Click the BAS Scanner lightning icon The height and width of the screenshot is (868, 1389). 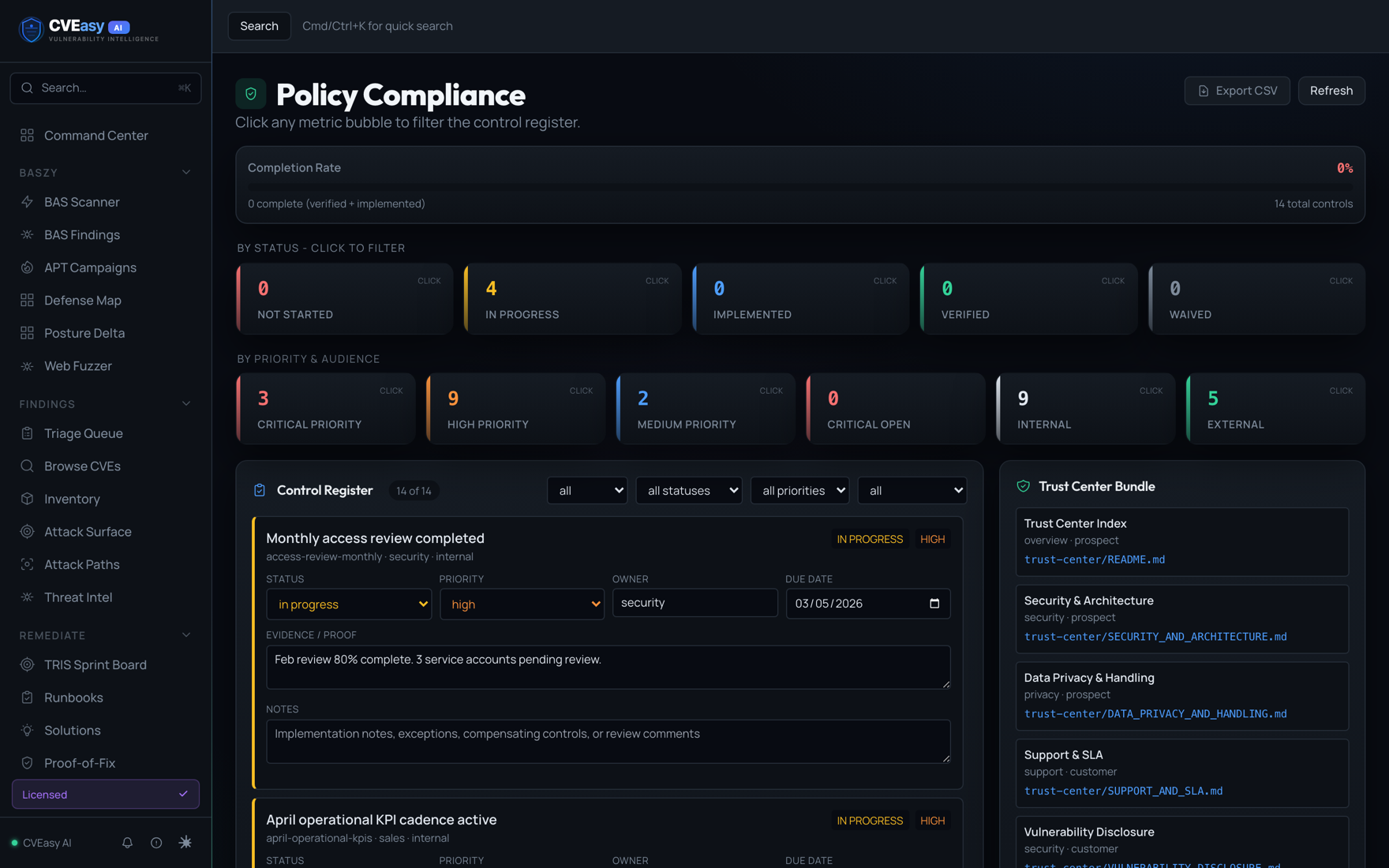27,202
